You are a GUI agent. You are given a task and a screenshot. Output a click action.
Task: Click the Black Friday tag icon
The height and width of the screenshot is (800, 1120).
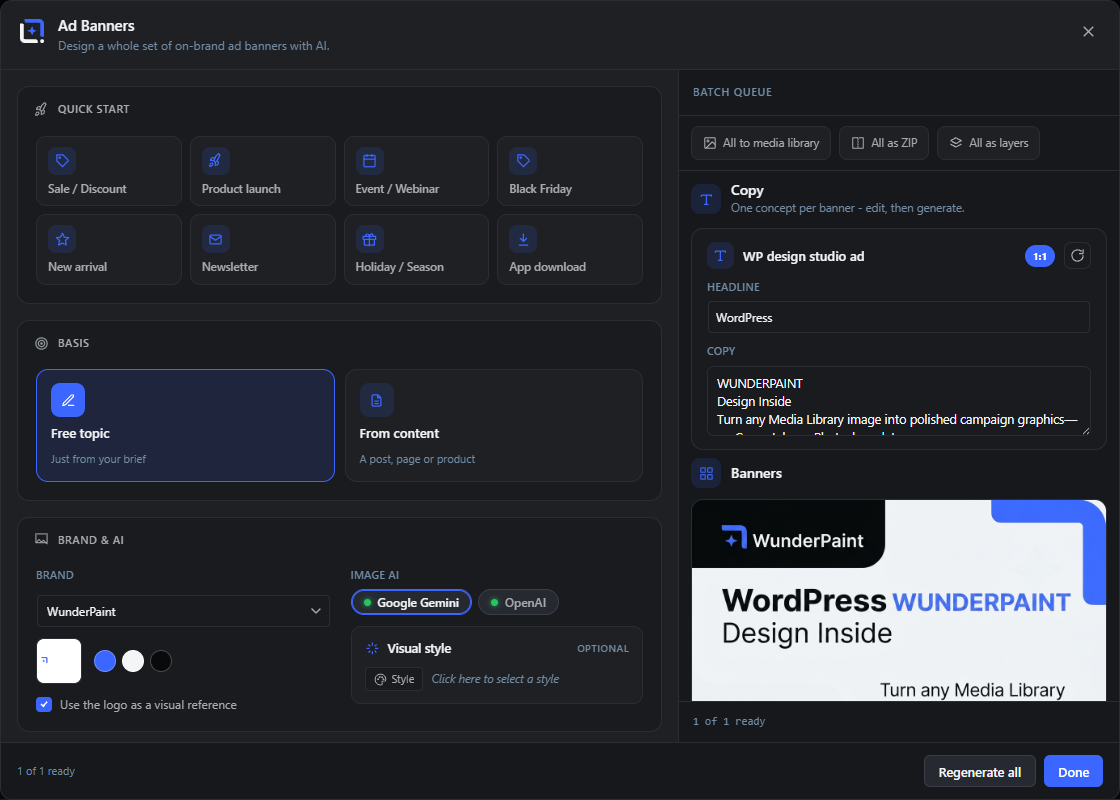click(523, 161)
